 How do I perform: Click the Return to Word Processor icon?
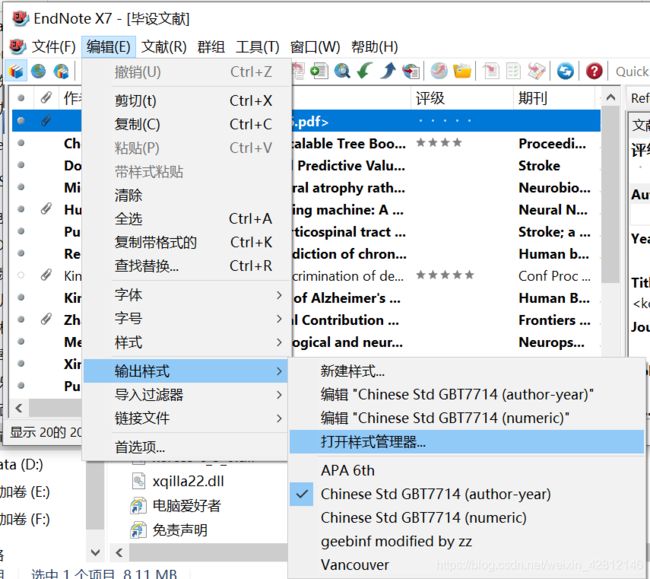pyautogui.click(x=536, y=71)
